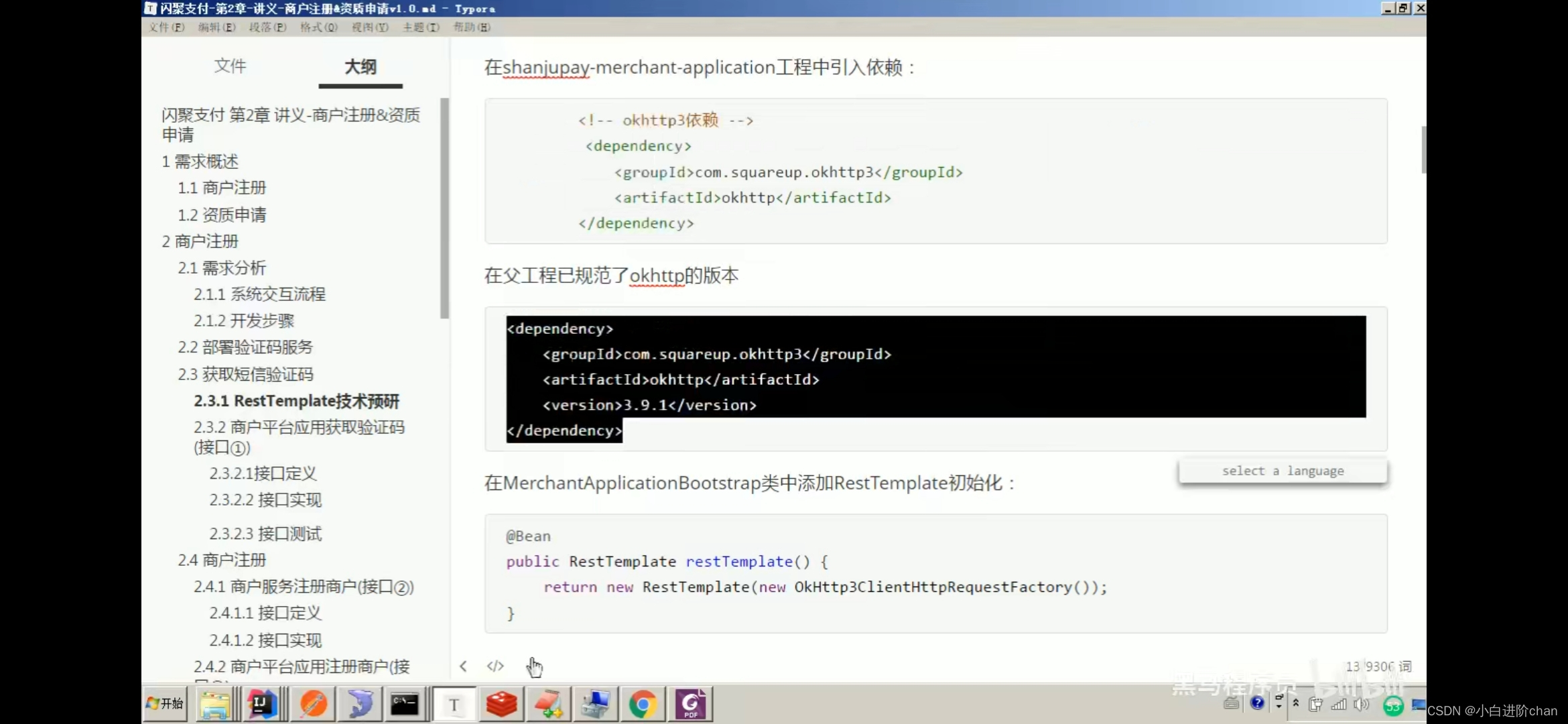Open the network computers taskbar icon
Image resolution: width=1568 pixels, height=724 pixels.
596,705
